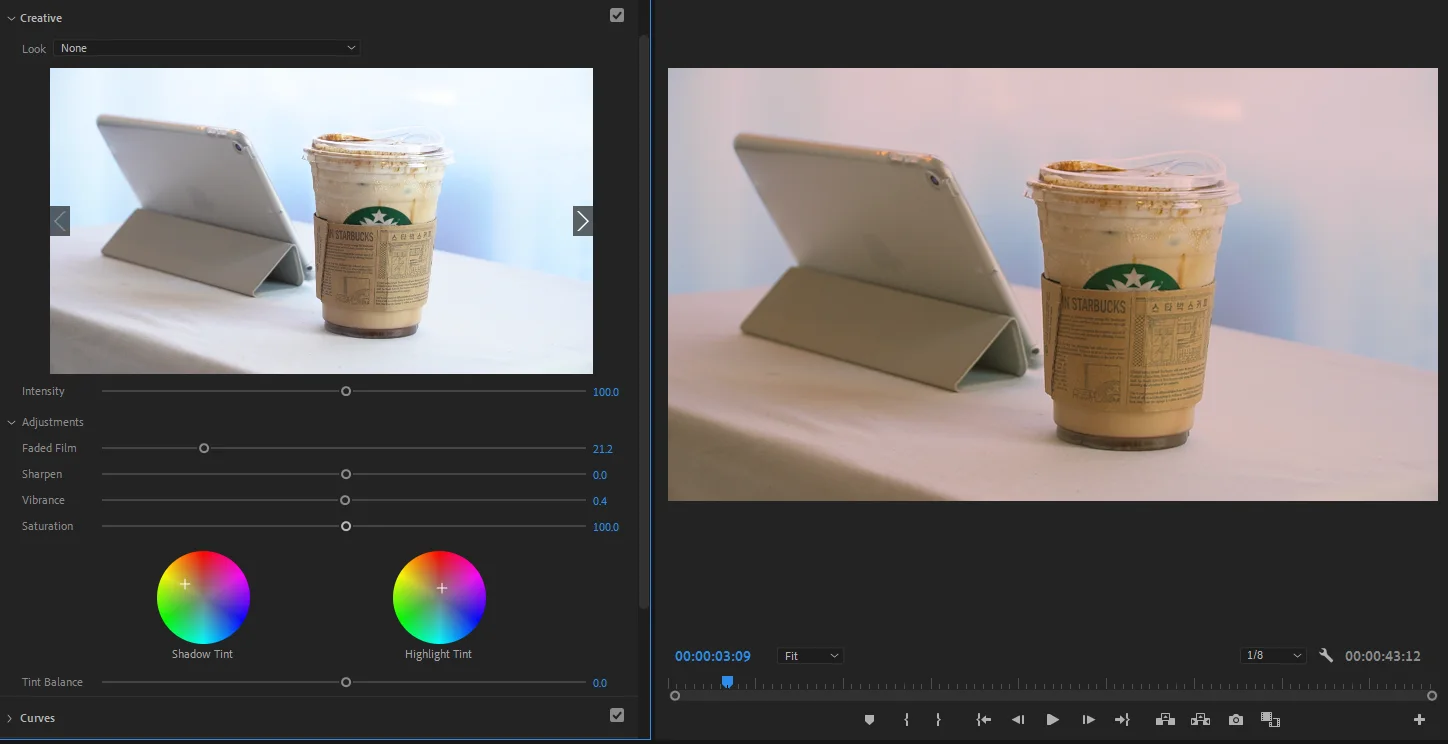Step forward one frame

coord(1088,719)
